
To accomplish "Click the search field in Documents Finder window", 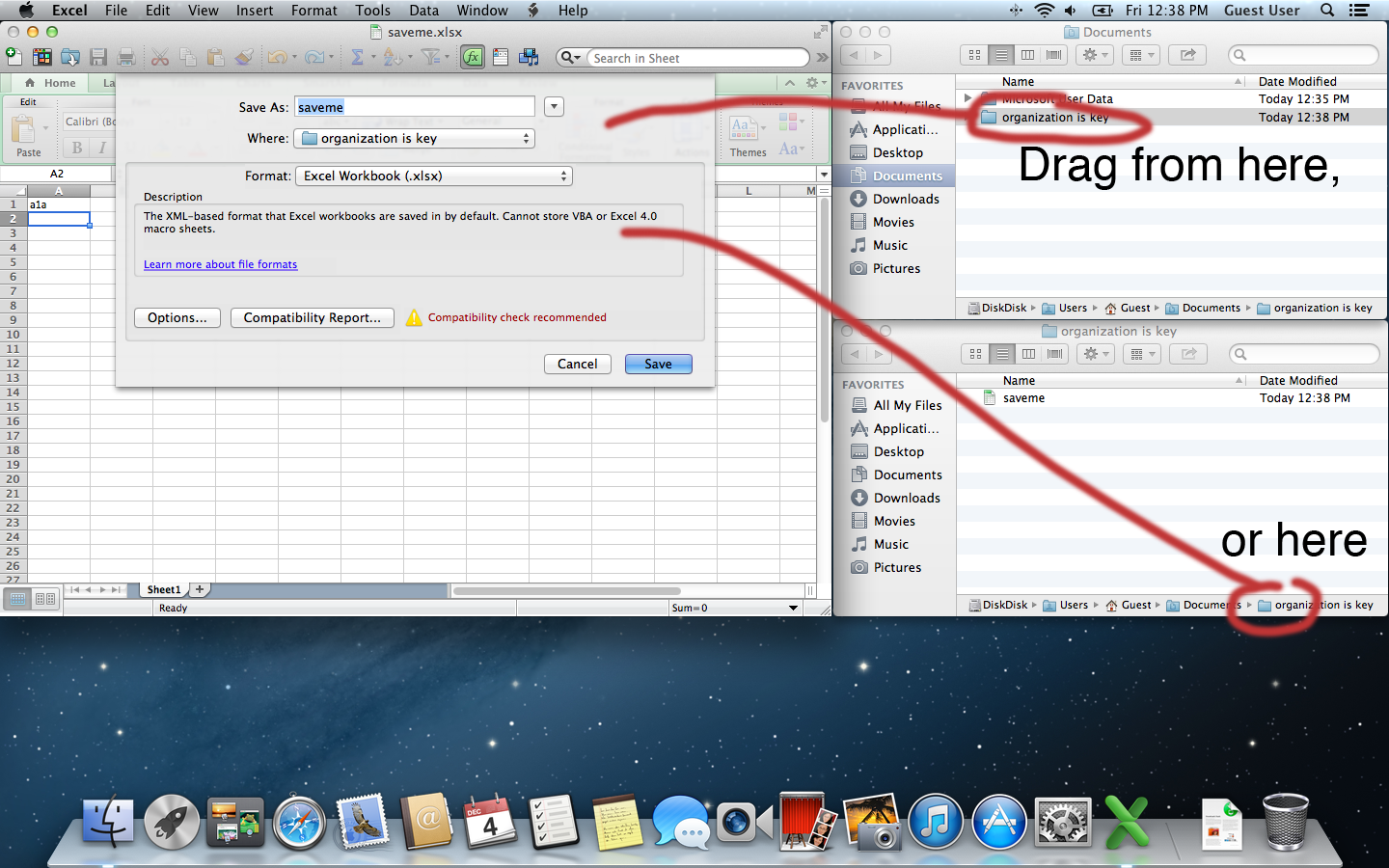I will [1302, 55].
